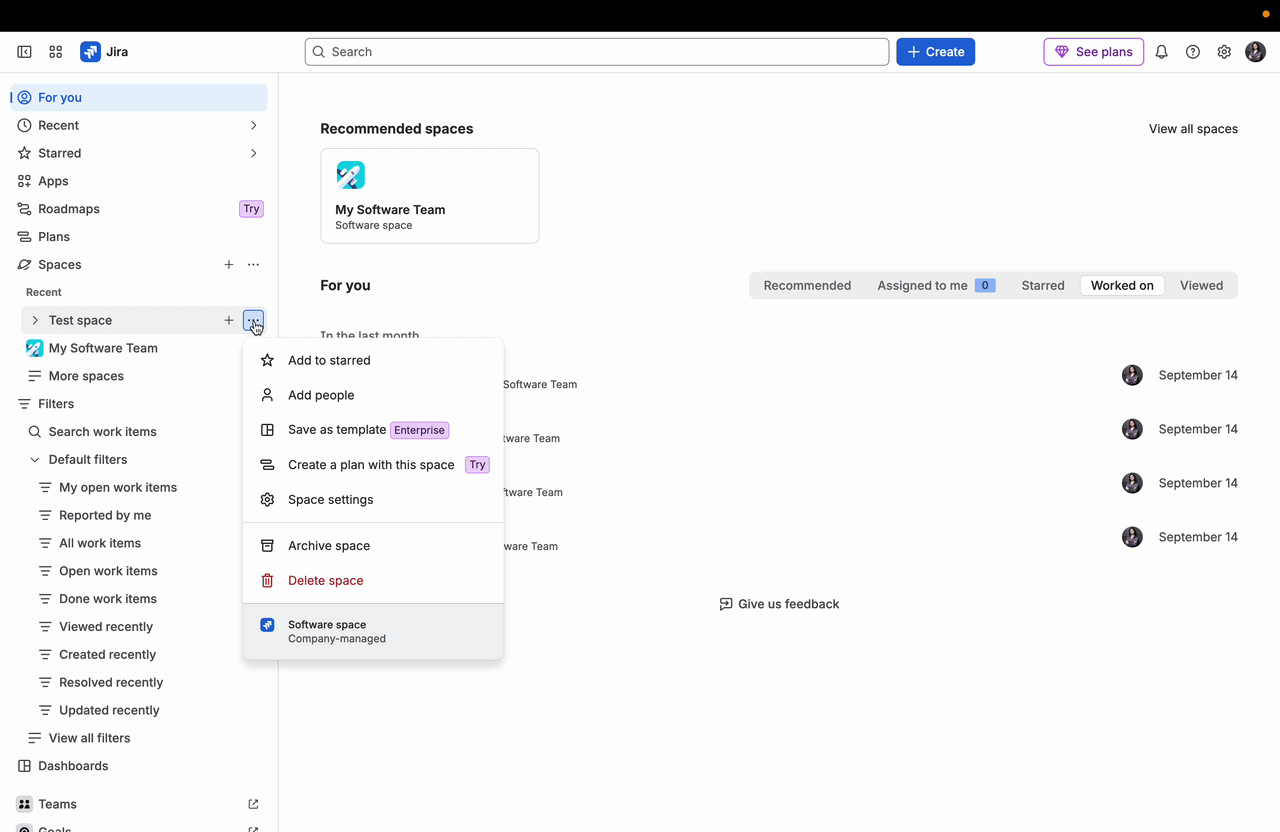Open the app switcher grid icon
1280x832 pixels.
click(56, 52)
